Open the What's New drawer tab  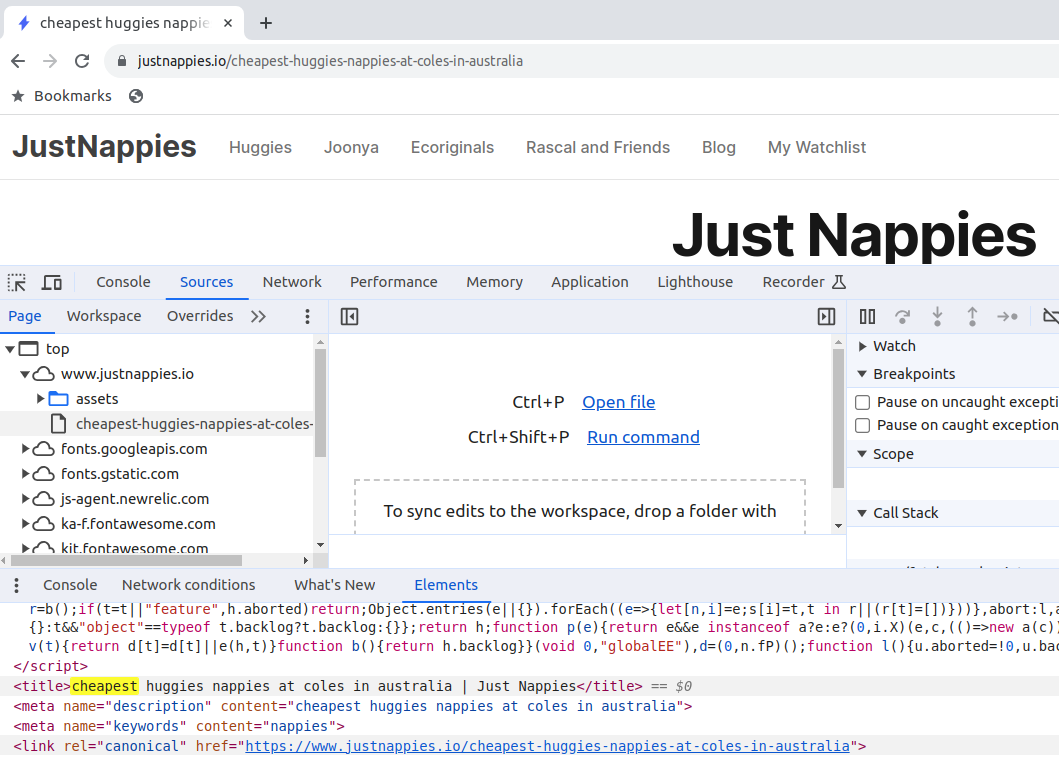tap(334, 585)
